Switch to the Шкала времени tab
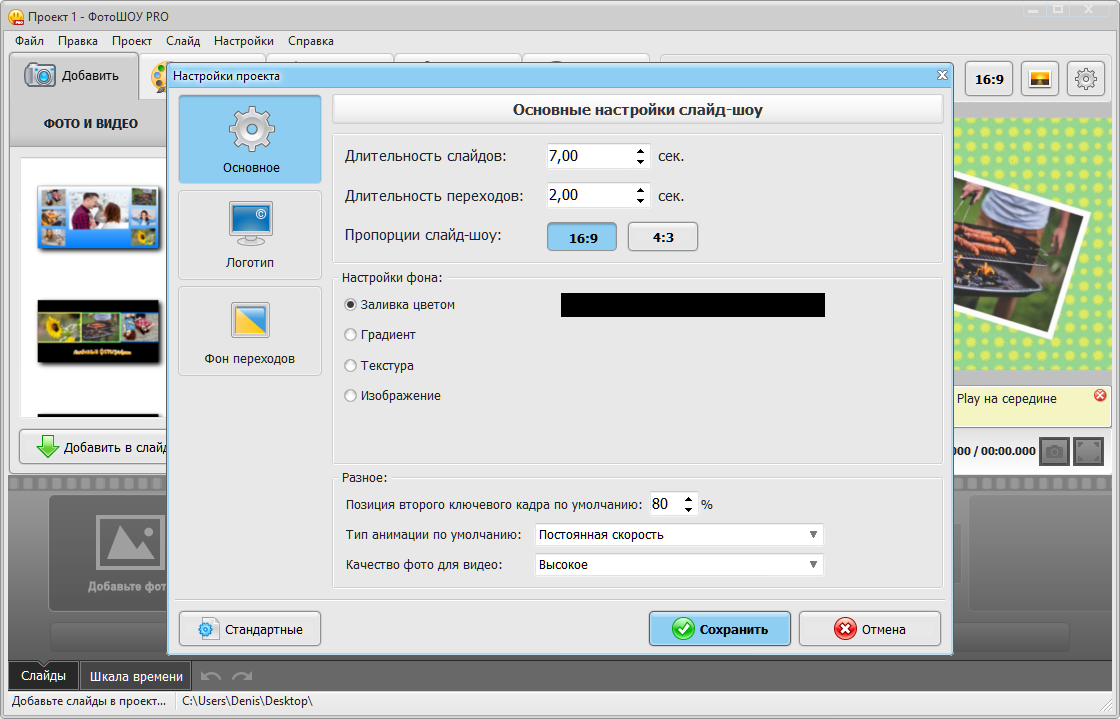 pos(136,676)
